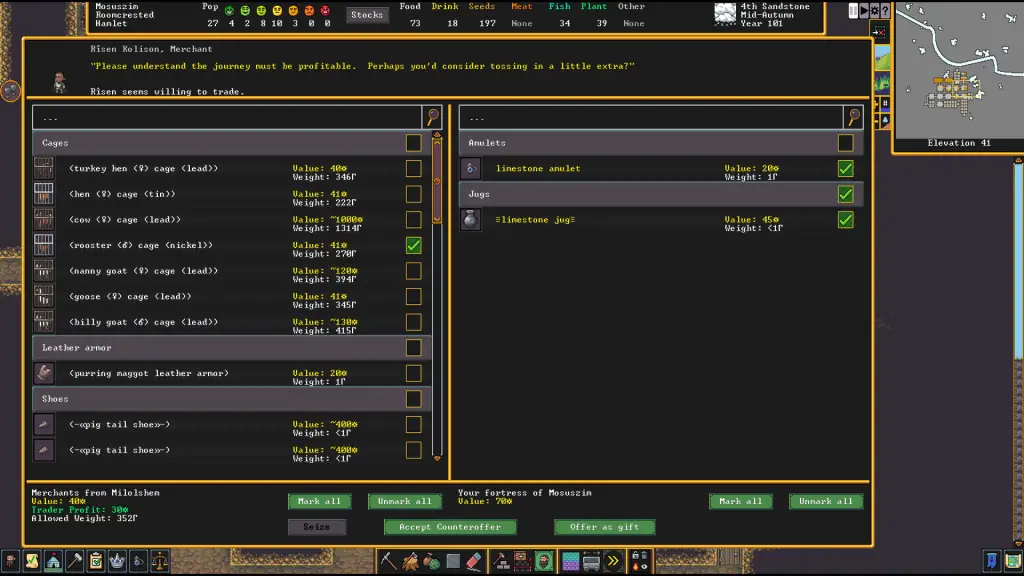Open the item designations icon cluster
The width and height of the screenshot is (1024, 576).
[639, 561]
